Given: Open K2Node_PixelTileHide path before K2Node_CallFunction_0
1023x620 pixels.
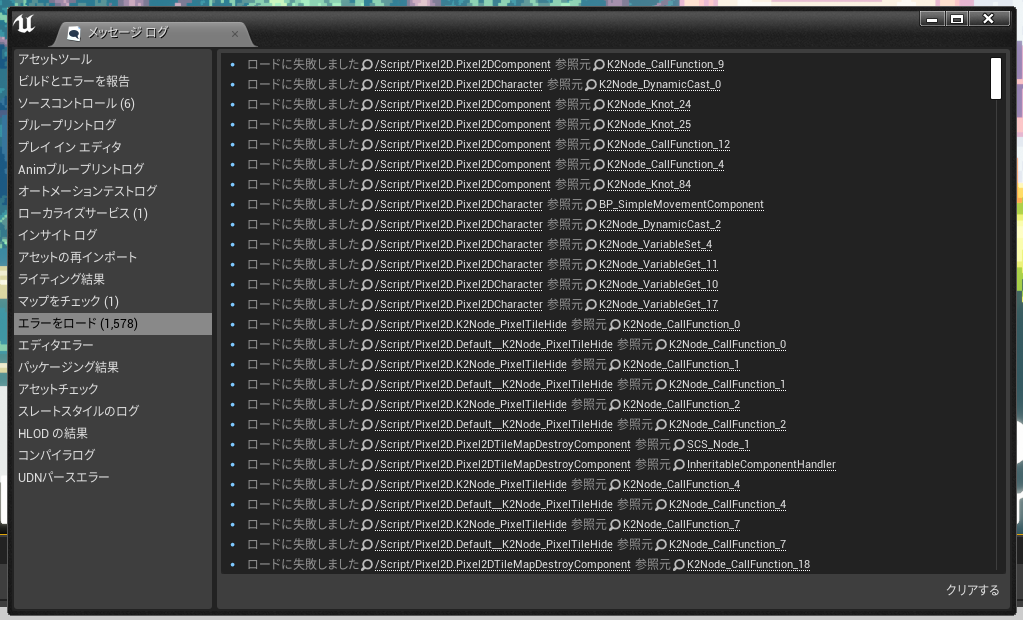Looking at the screenshot, I should pyautogui.click(x=470, y=325).
